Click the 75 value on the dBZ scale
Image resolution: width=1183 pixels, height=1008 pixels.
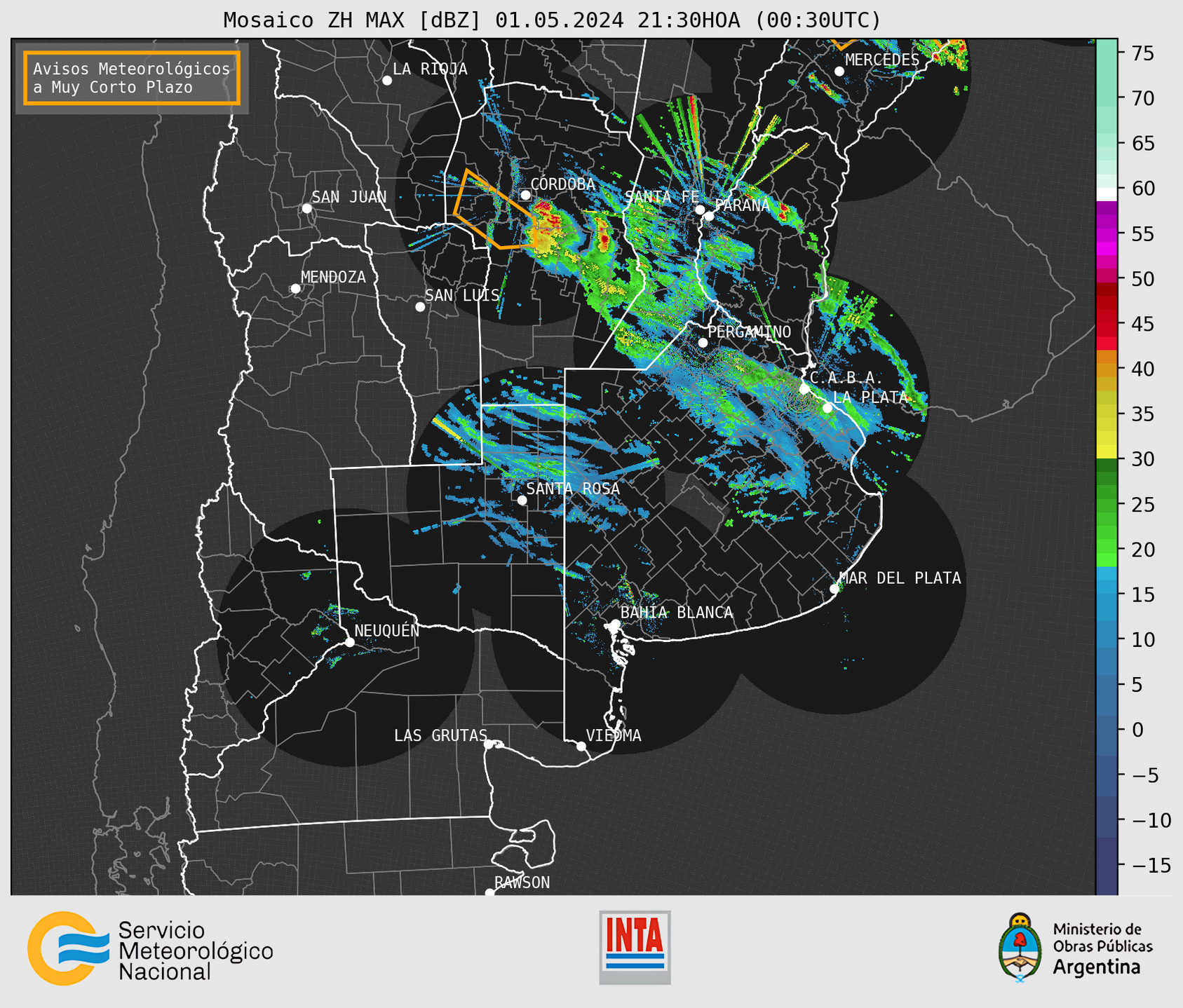point(1144,53)
